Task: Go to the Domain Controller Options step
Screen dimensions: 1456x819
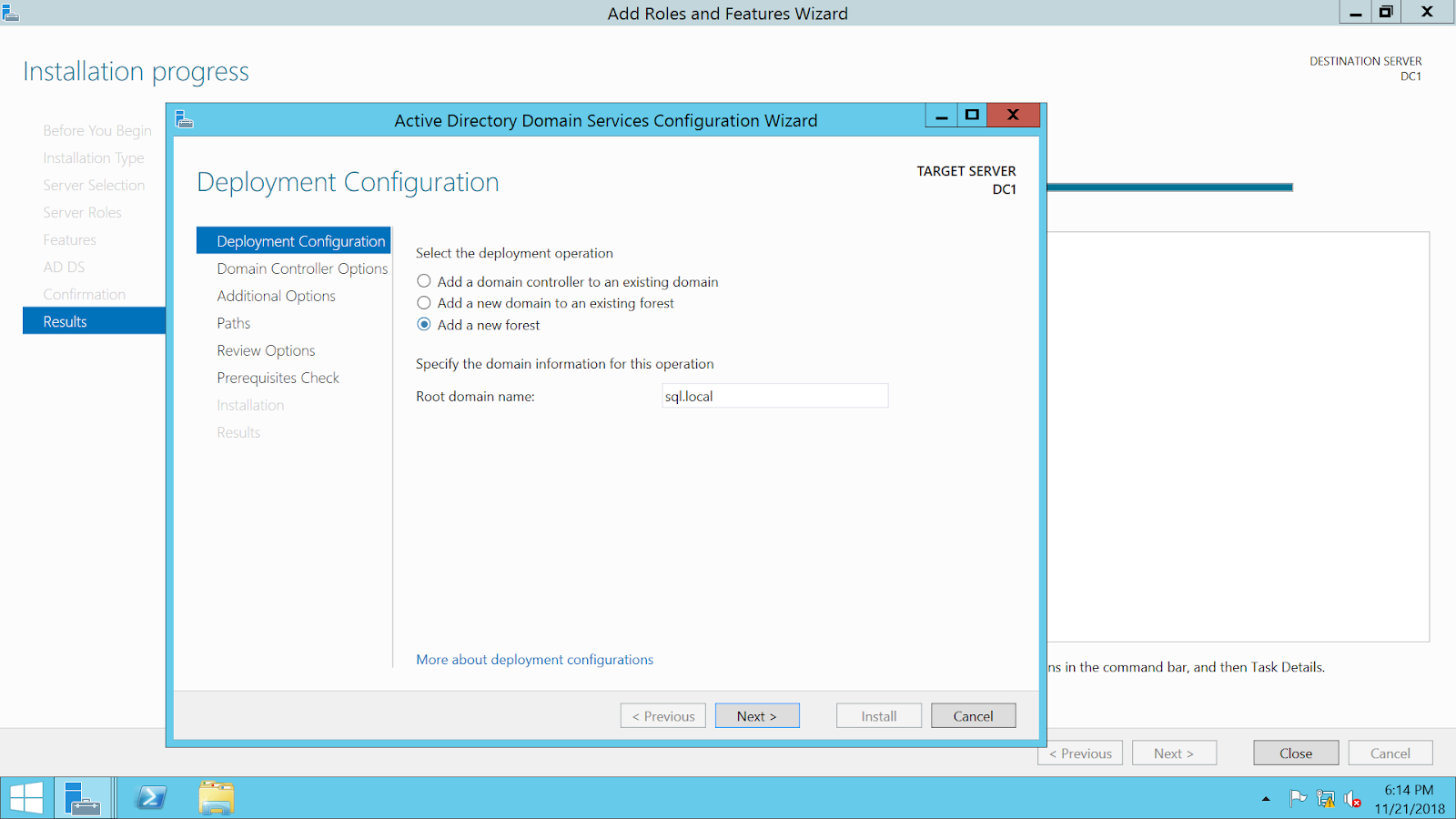Action: pos(301,268)
